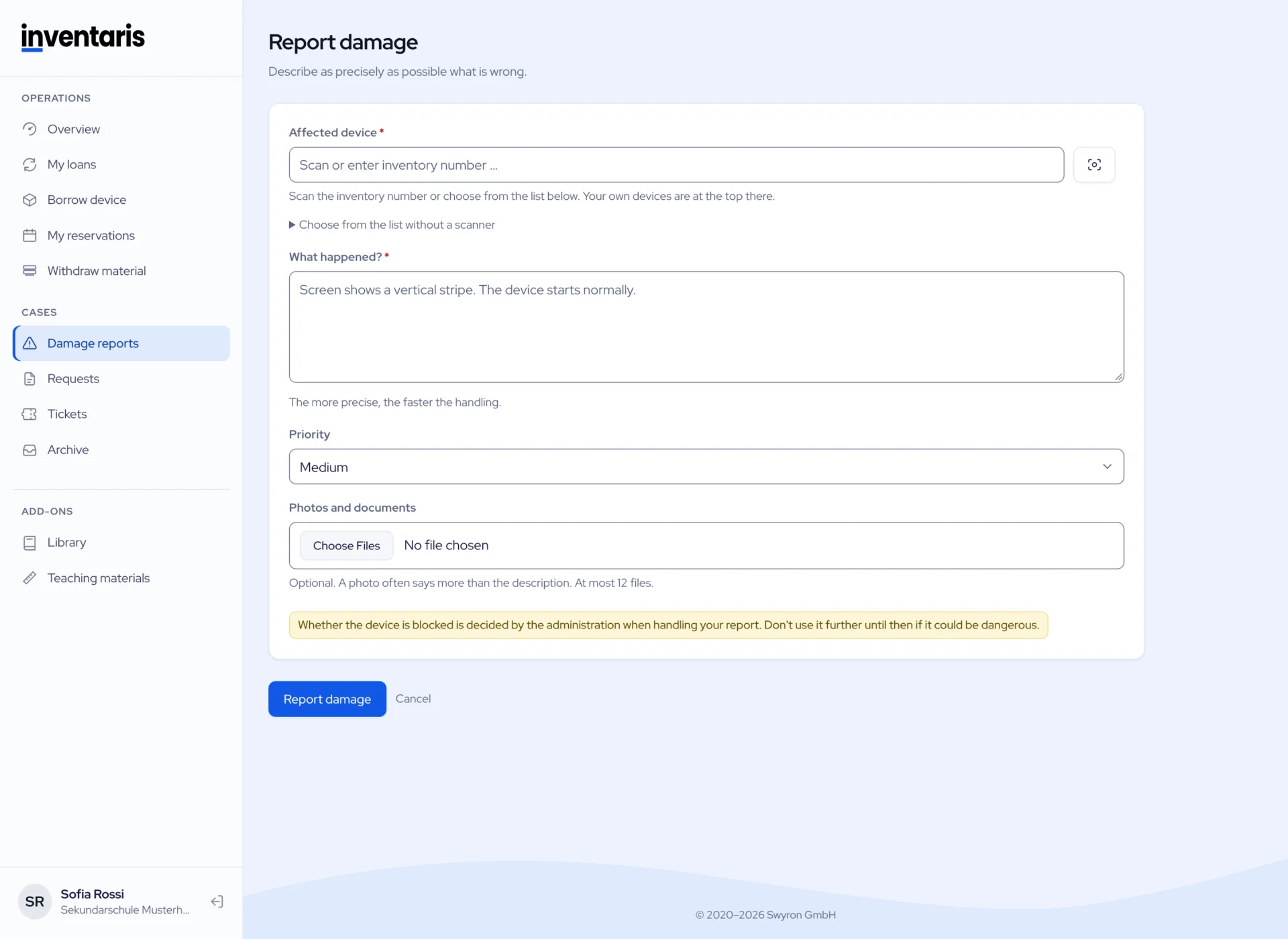Image resolution: width=1288 pixels, height=939 pixels.
Task: Click the Library book icon
Action: pyautogui.click(x=30, y=543)
